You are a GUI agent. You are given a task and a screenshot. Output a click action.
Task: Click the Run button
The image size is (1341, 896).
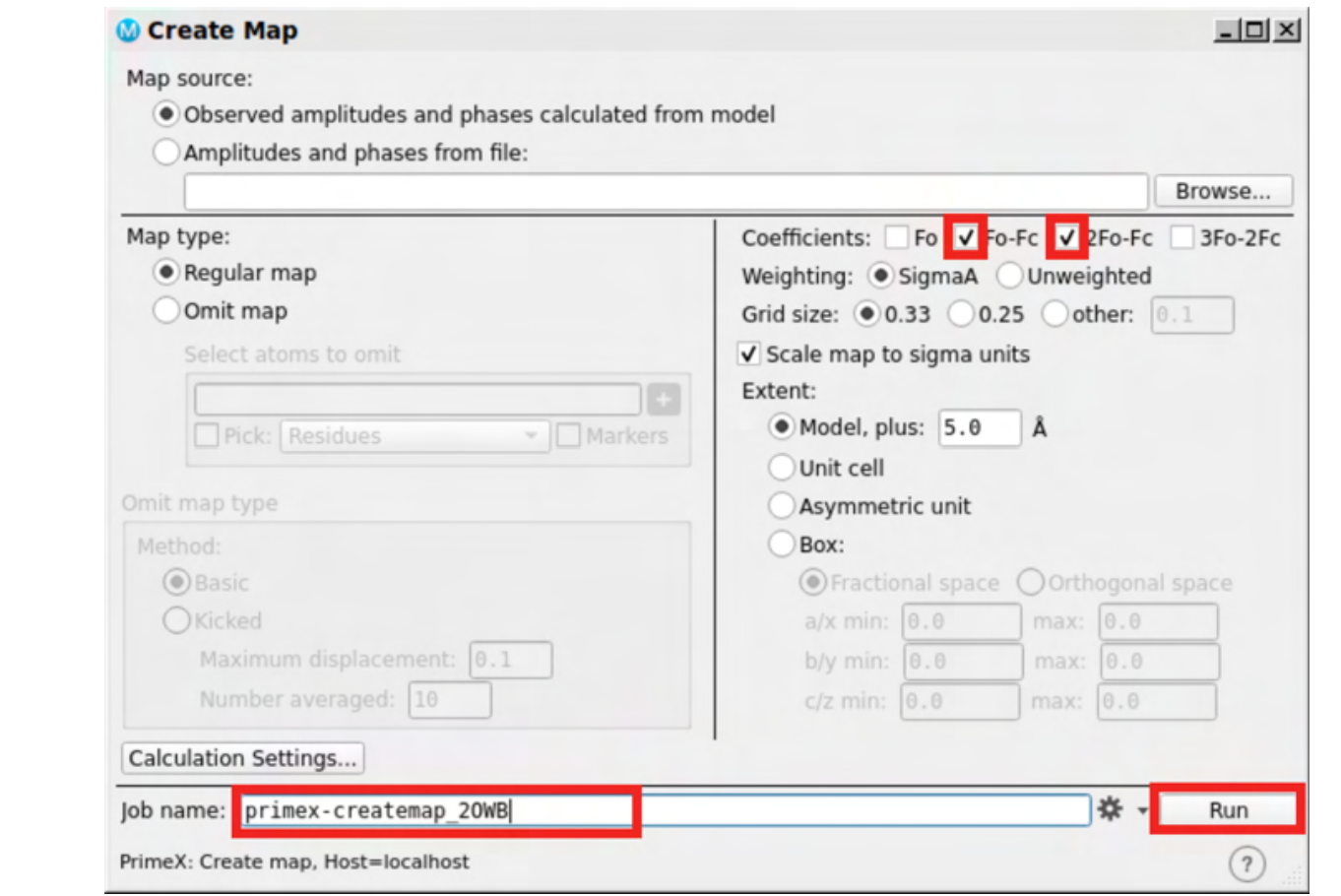coord(1228,809)
